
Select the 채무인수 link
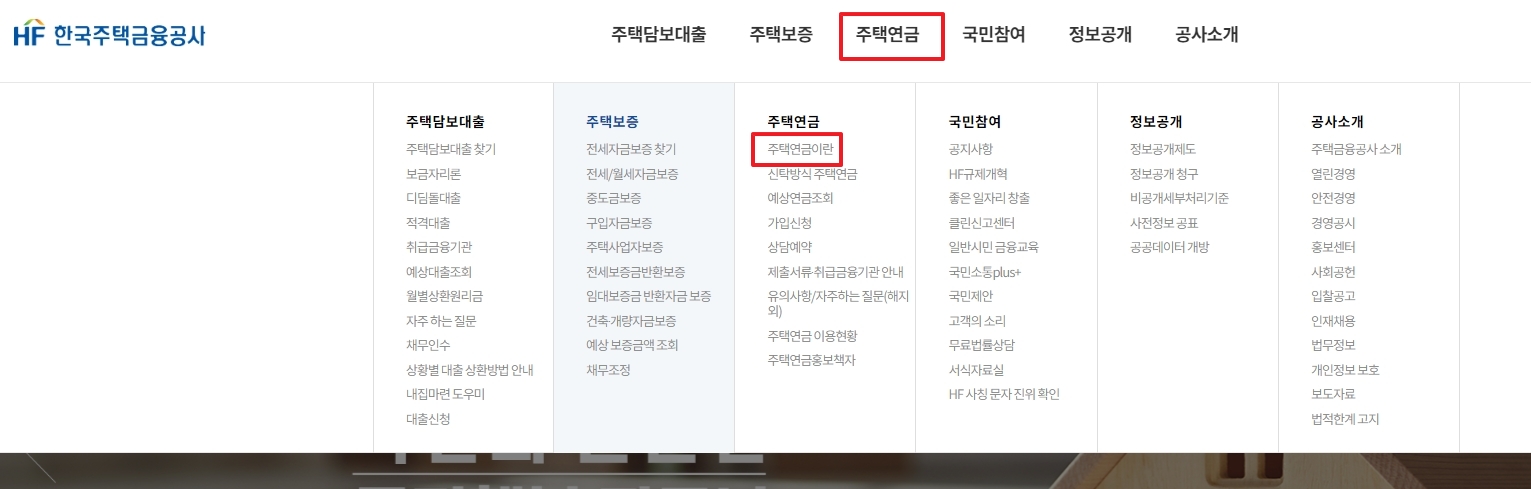(x=428, y=345)
